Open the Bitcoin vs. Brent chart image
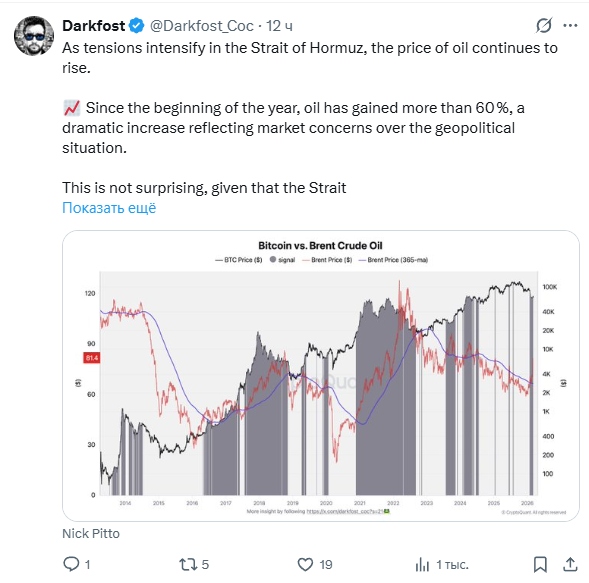 (x=321, y=376)
